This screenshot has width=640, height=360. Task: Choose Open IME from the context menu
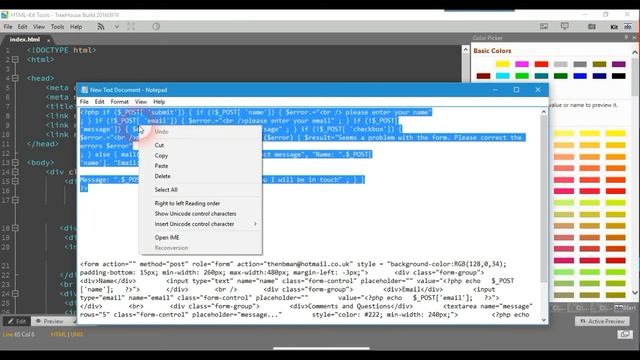click(x=167, y=238)
